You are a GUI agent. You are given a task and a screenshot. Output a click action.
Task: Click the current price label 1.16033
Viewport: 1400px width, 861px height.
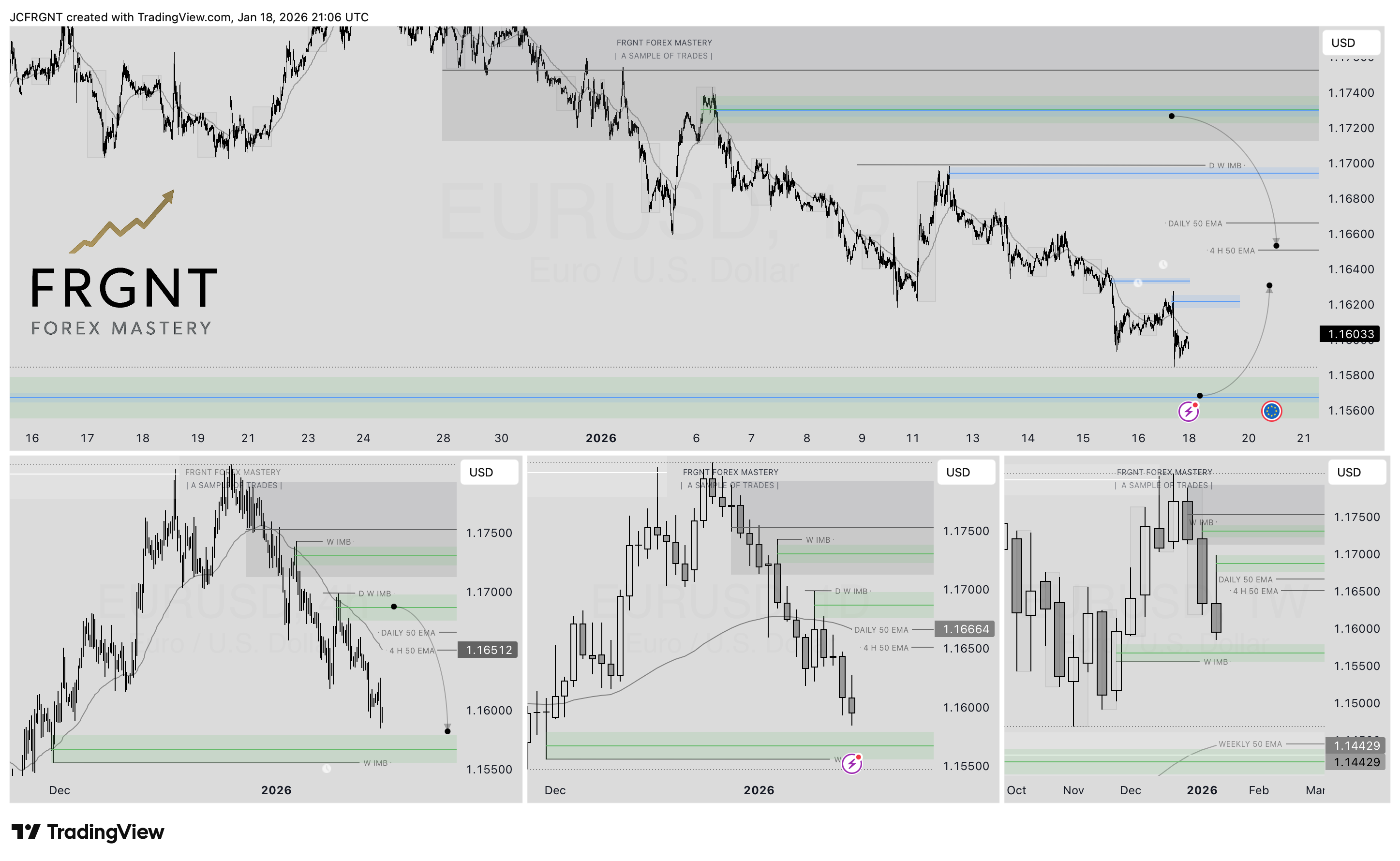(1349, 334)
